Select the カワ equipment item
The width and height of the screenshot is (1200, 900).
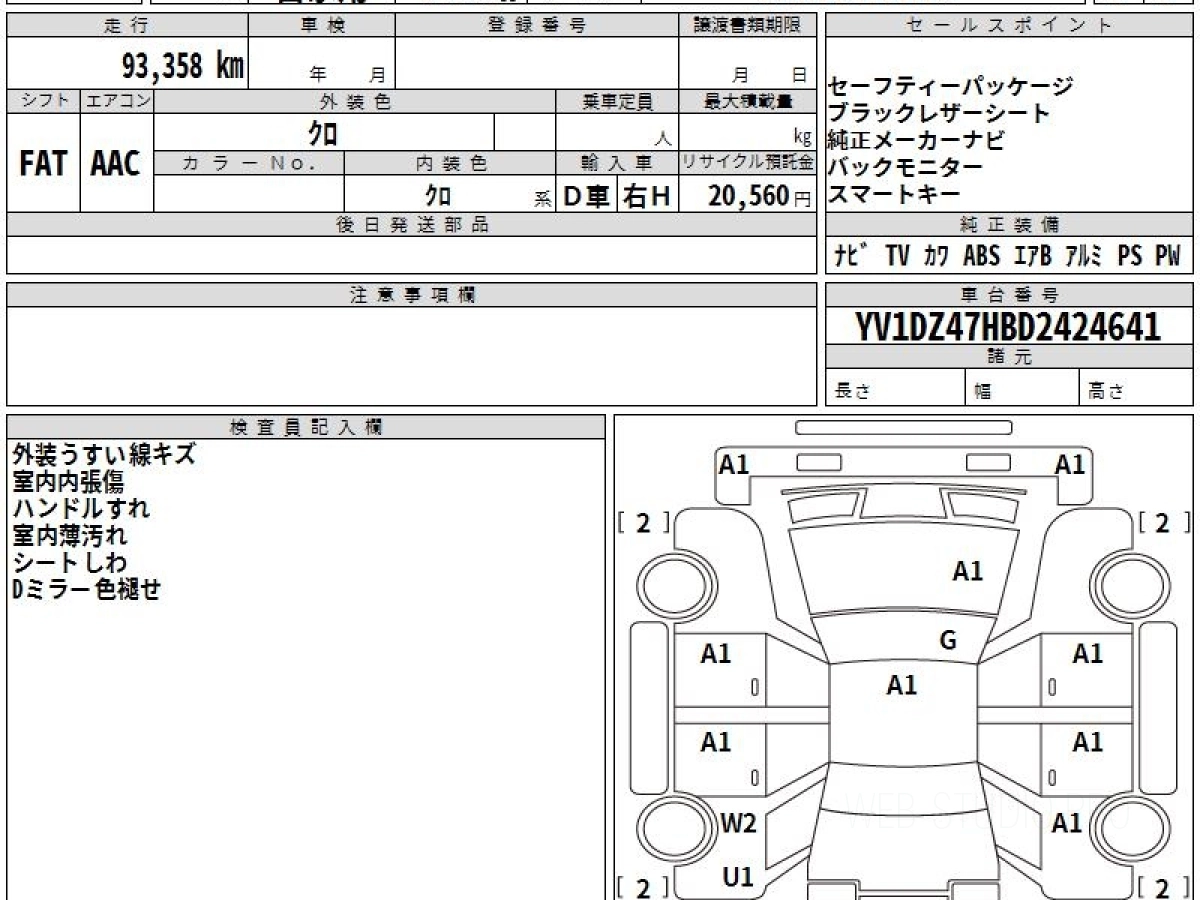coord(937,256)
